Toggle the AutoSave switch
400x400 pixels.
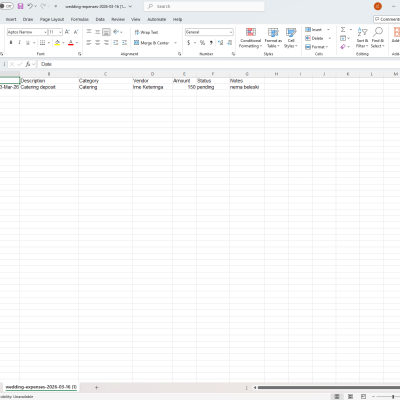pos(6,6)
